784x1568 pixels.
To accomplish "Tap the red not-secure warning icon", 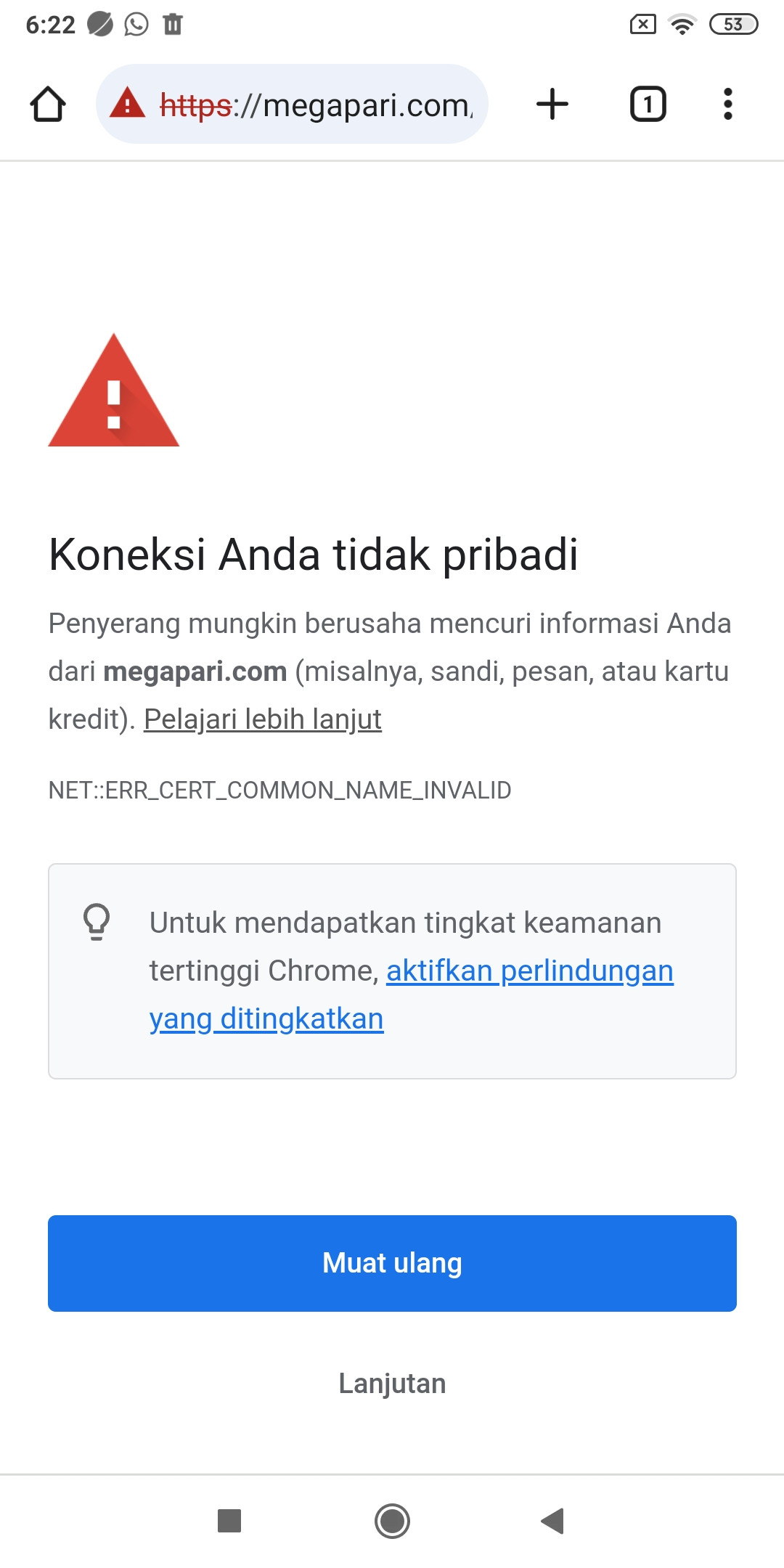I will point(128,102).
